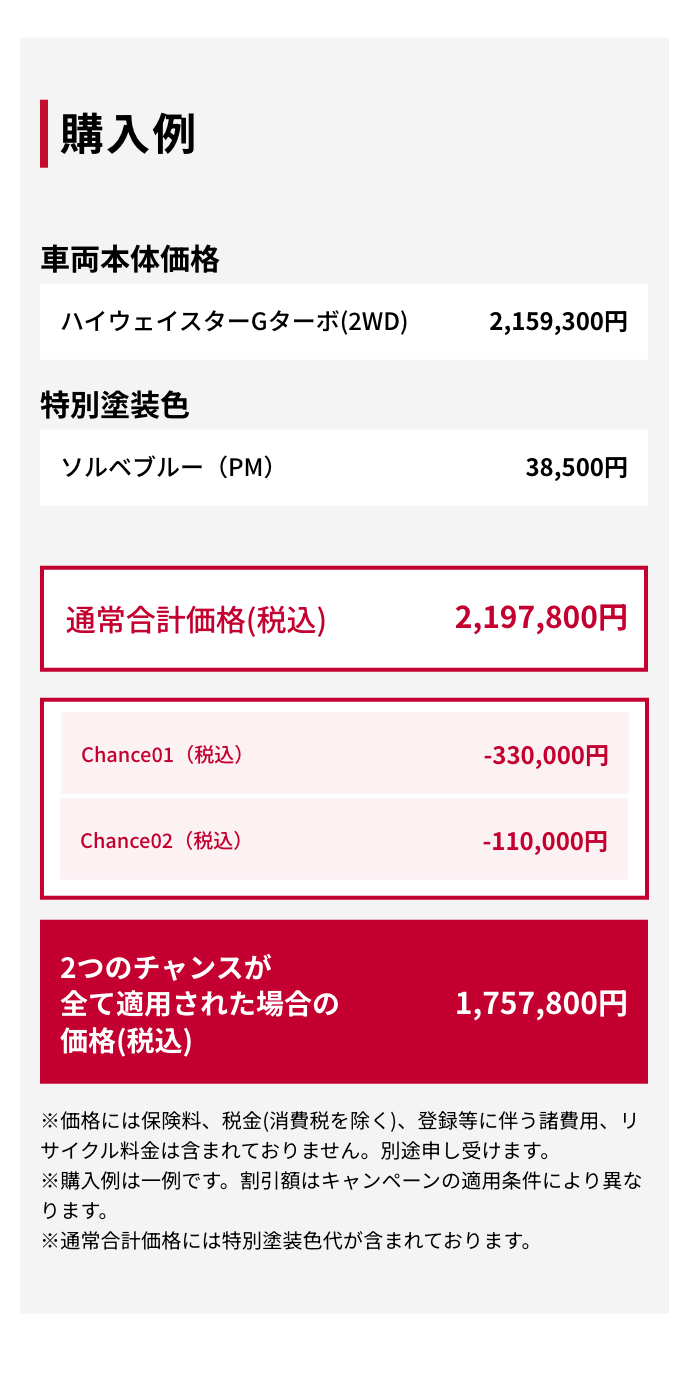
Task: Select the Chance01（税込） label
Action: tap(162, 754)
